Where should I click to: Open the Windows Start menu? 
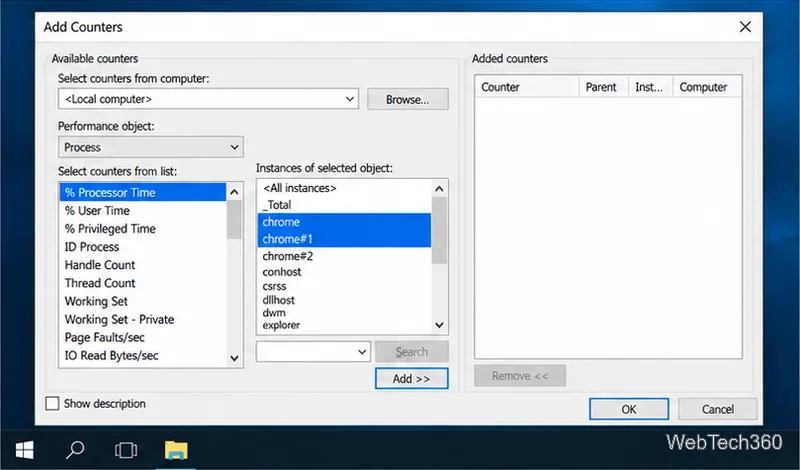click(x=24, y=450)
